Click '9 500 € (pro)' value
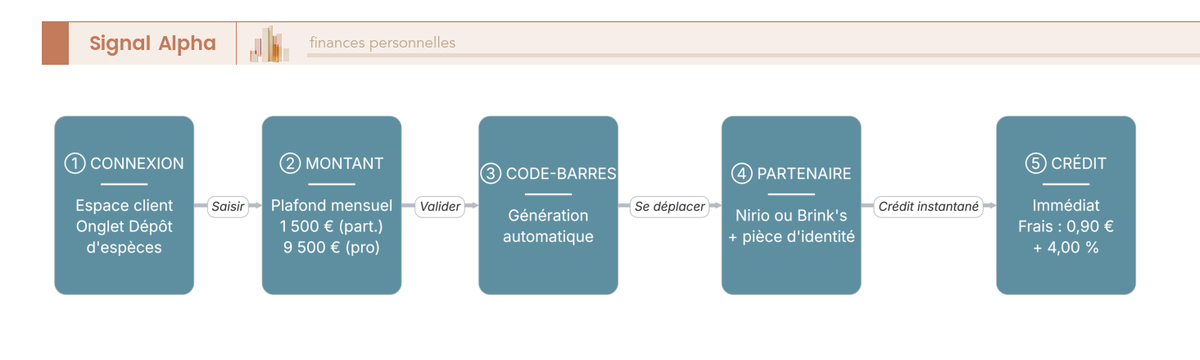1200x360 pixels. point(332,247)
